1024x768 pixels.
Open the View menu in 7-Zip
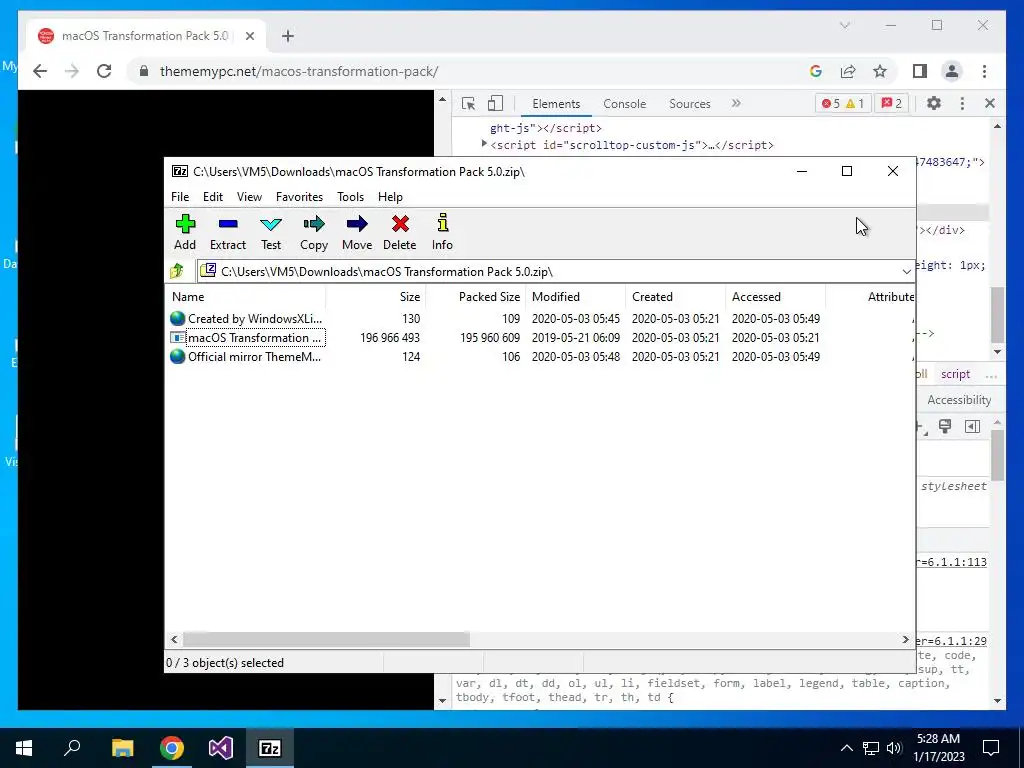point(249,197)
